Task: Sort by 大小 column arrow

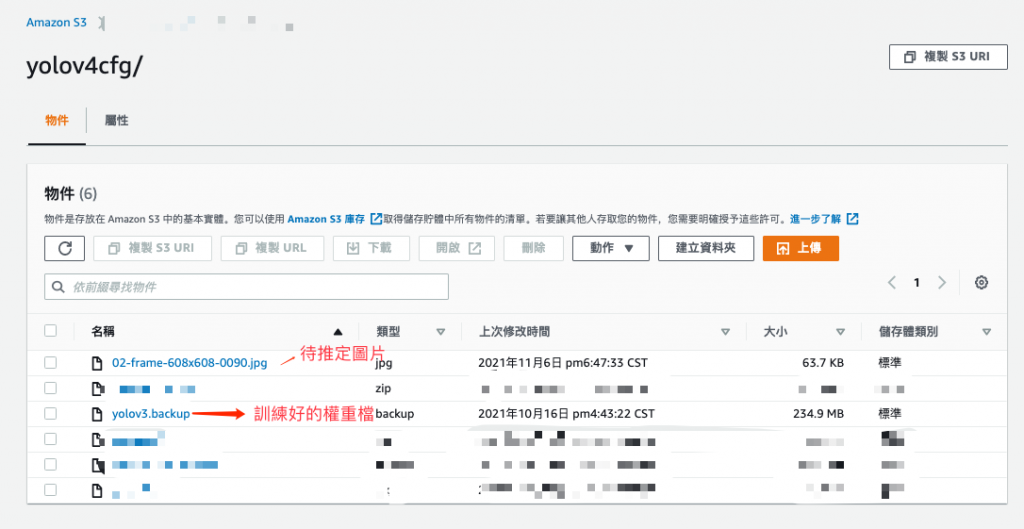Action: 840,332
